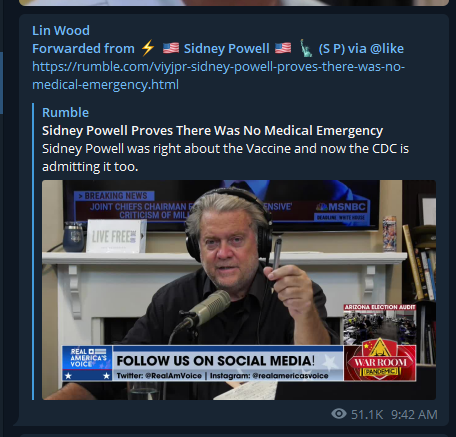
Task: Click the Real America's Voice logo in thumbnail
Action: [87, 363]
